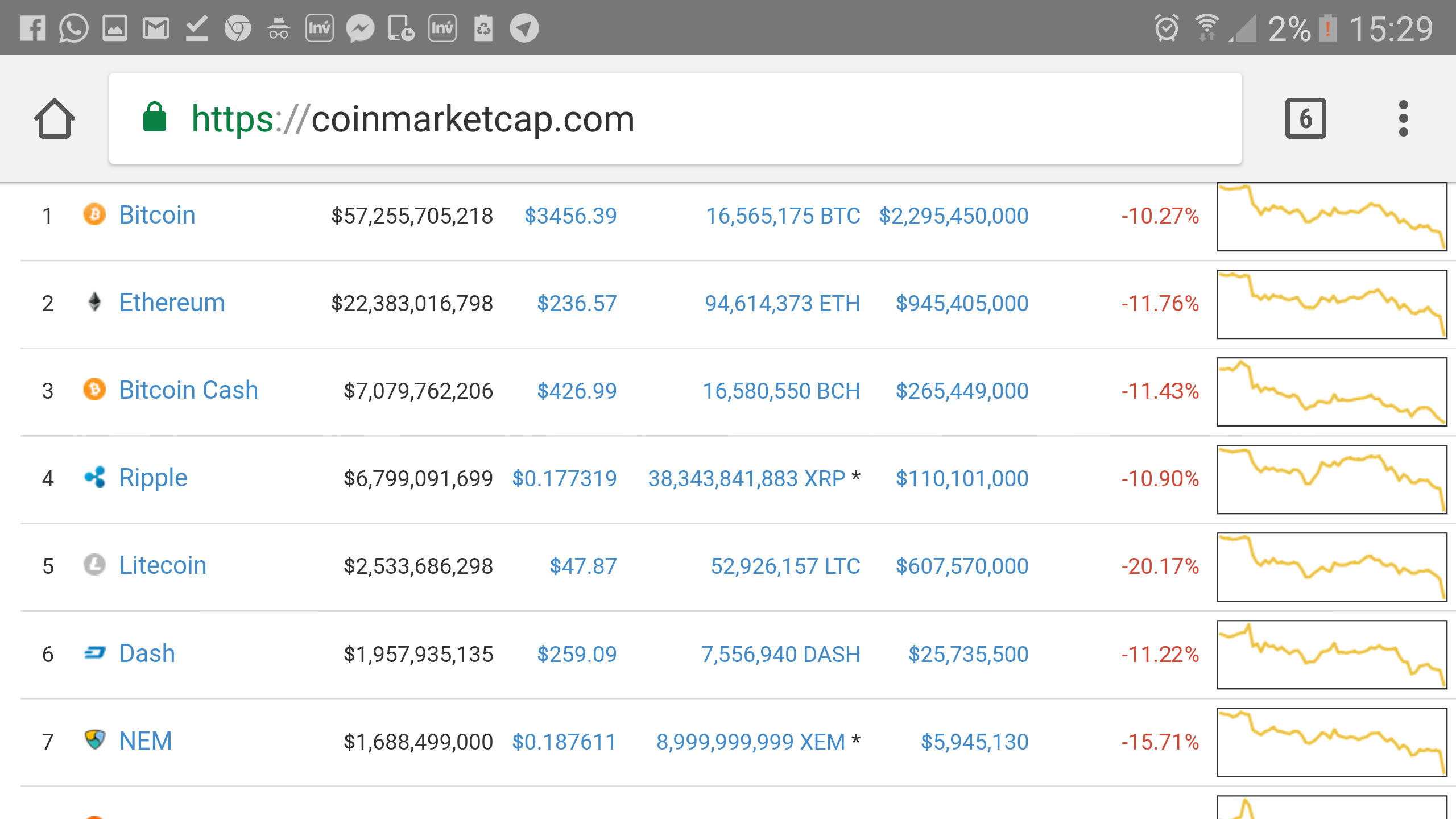This screenshot has height=819, width=1456.
Task: Tap Bitcoin market cap $57,255,705,218
Action: (412, 216)
